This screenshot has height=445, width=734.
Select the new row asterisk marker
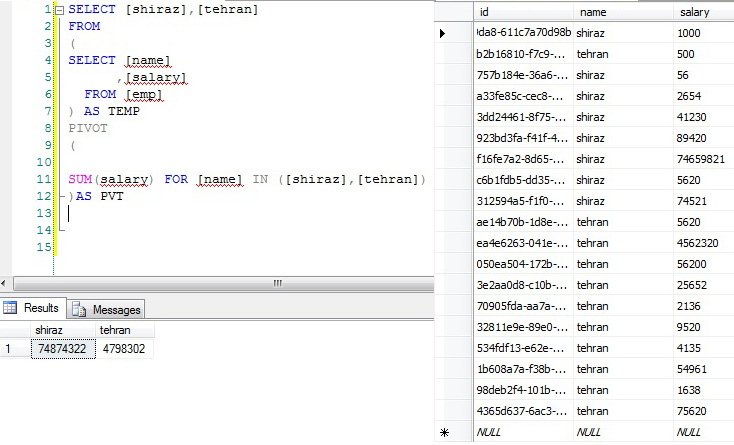point(443,432)
